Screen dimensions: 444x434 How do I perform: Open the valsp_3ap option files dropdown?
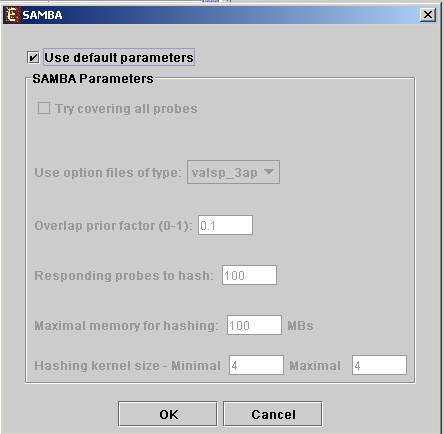[233, 172]
